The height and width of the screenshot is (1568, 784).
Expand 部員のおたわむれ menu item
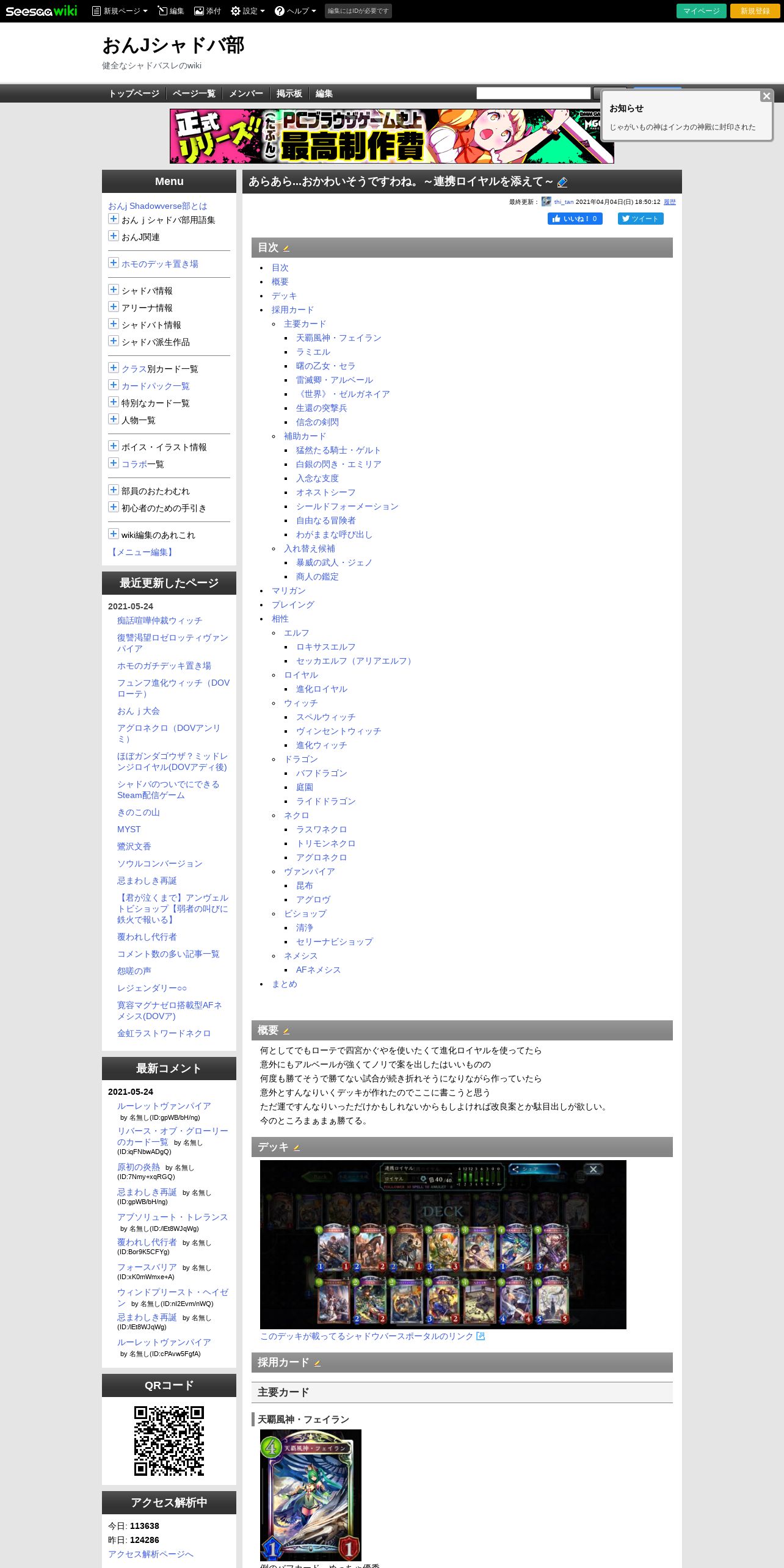click(114, 490)
